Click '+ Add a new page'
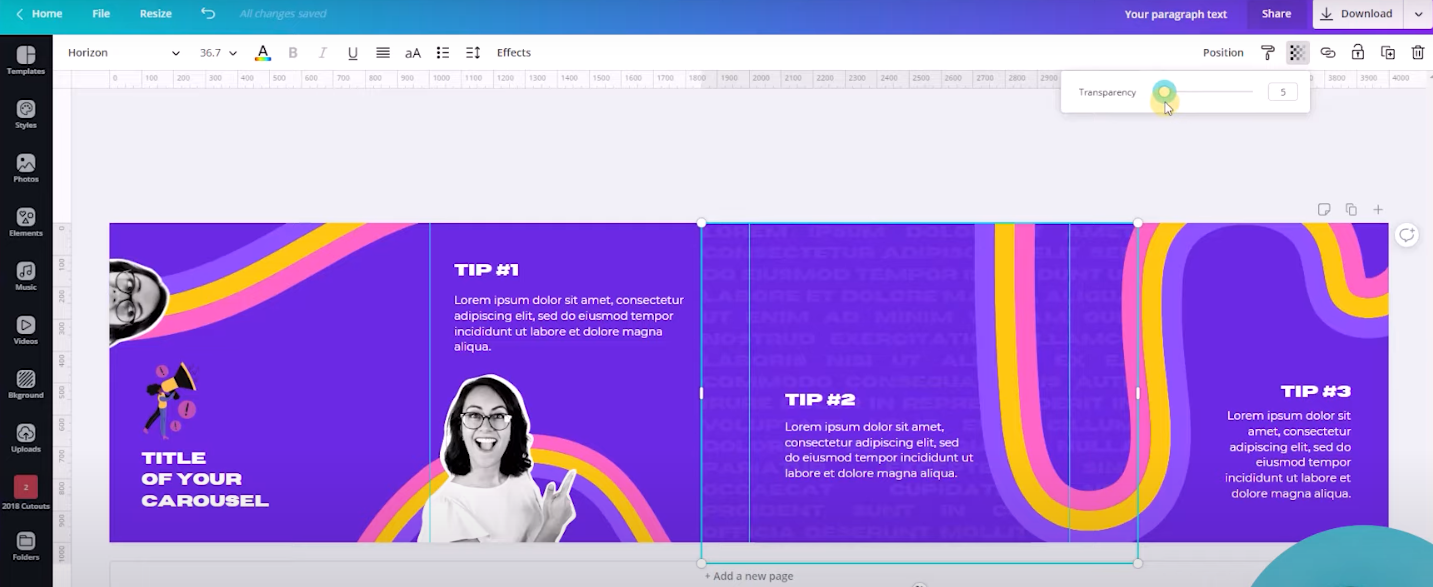Viewport: 1433px width, 587px height. coord(749,576)
